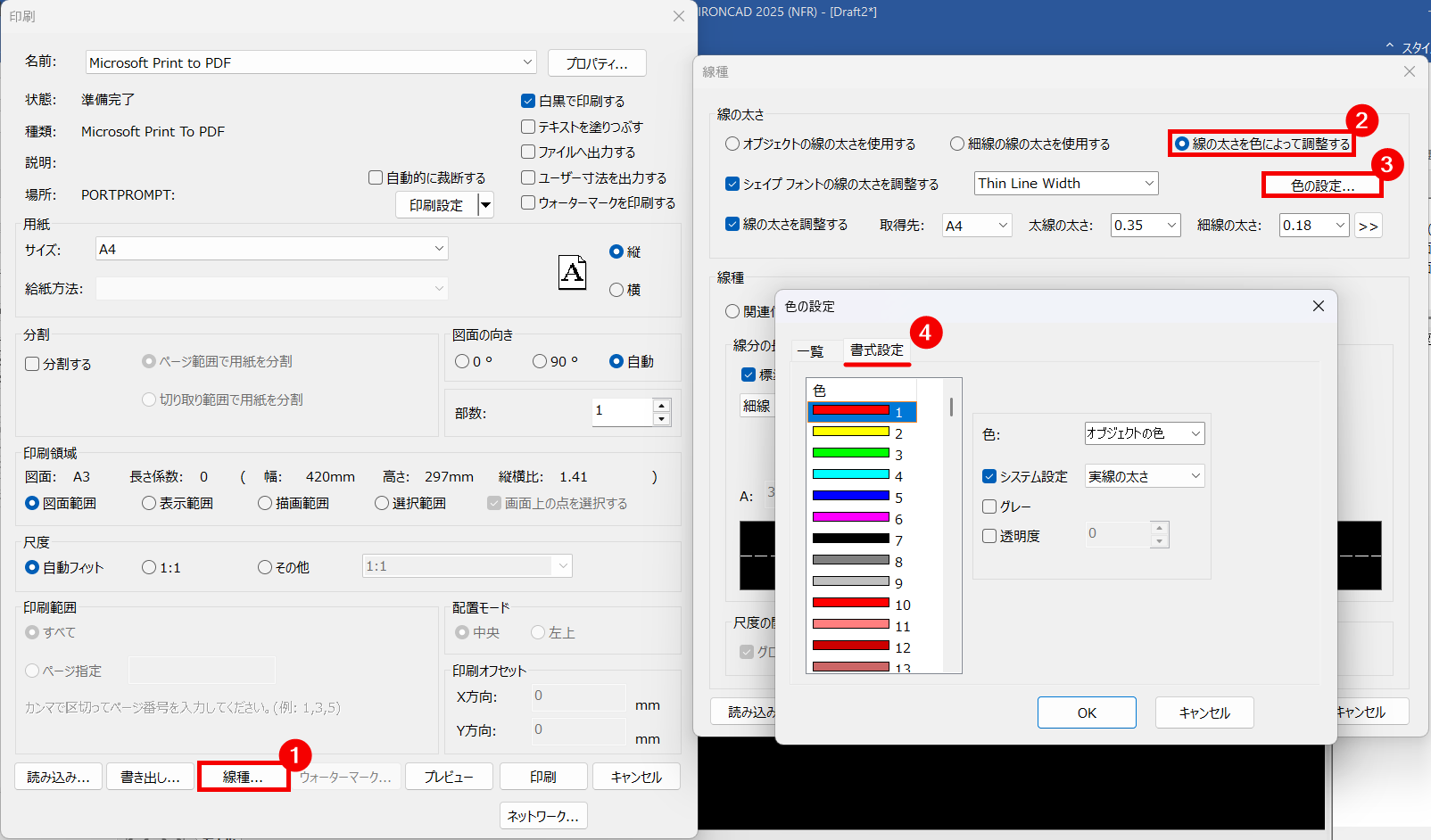Open the print プレビュー

[x=449, y=776]
